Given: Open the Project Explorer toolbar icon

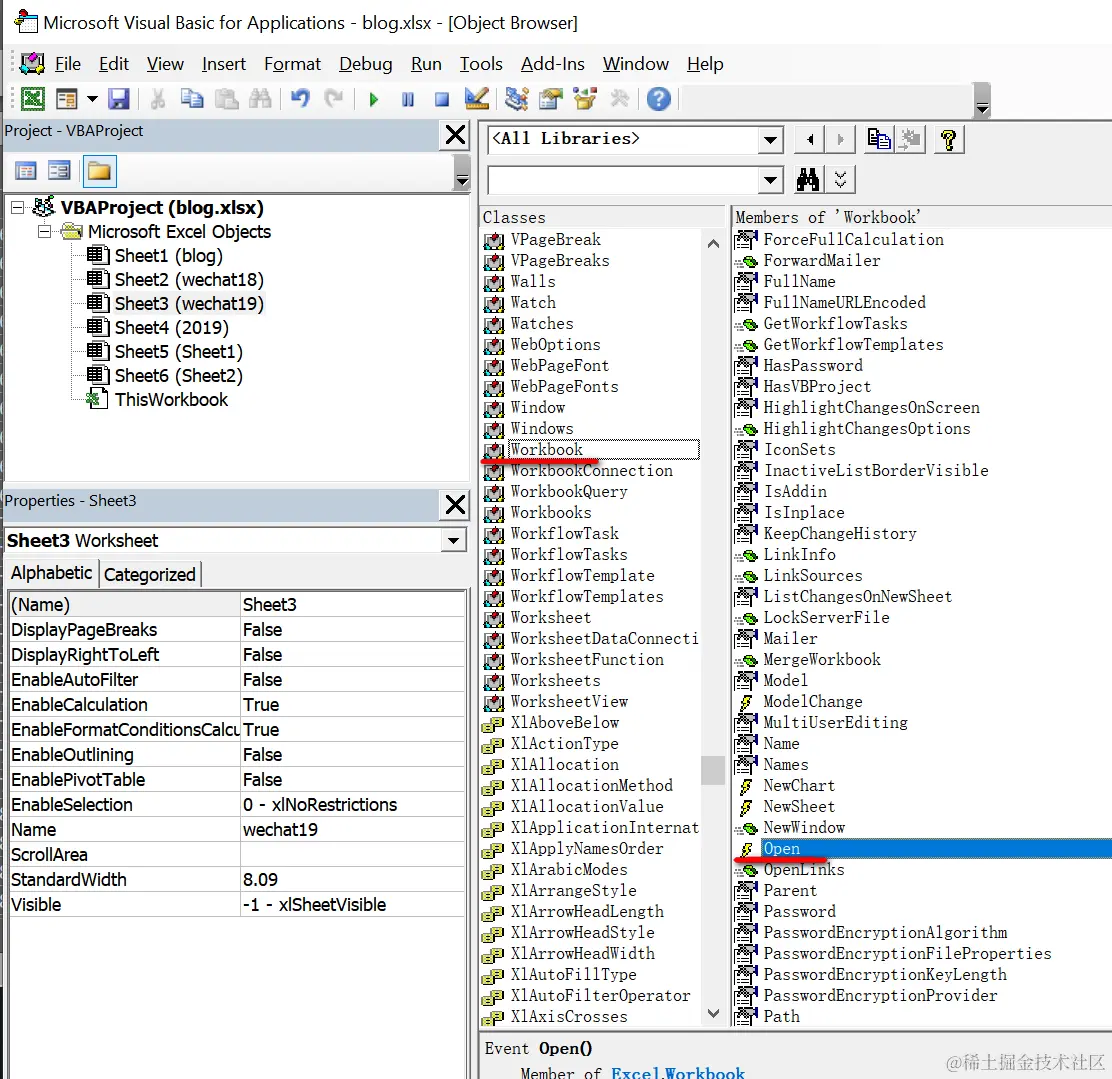Looking at the screenshot, I should (x=517, y=99).
